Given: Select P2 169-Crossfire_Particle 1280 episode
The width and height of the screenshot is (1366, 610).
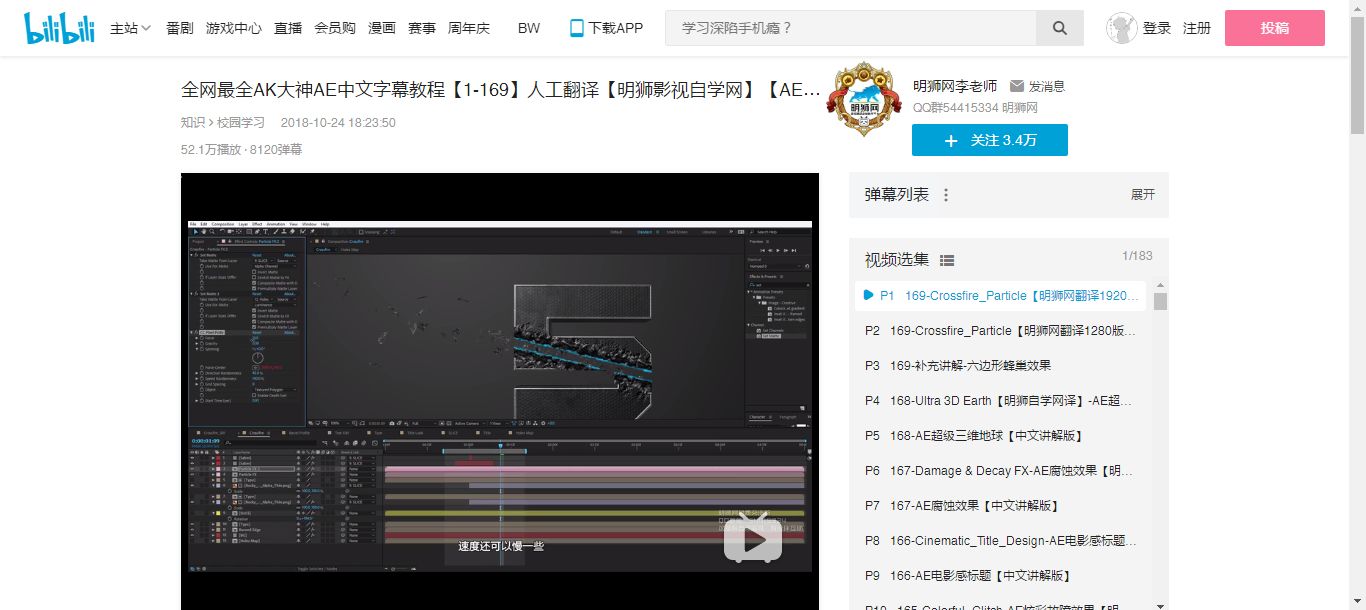Looking at the screenshot, I should pos(1001,330).
